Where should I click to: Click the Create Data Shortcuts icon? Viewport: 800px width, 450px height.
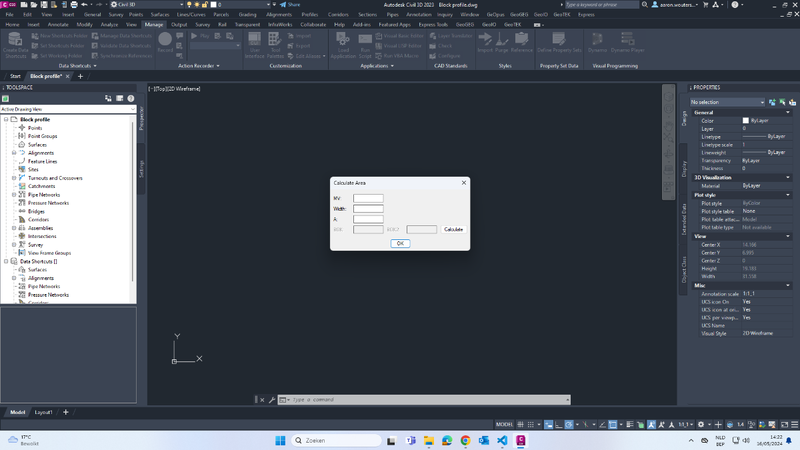15,43
